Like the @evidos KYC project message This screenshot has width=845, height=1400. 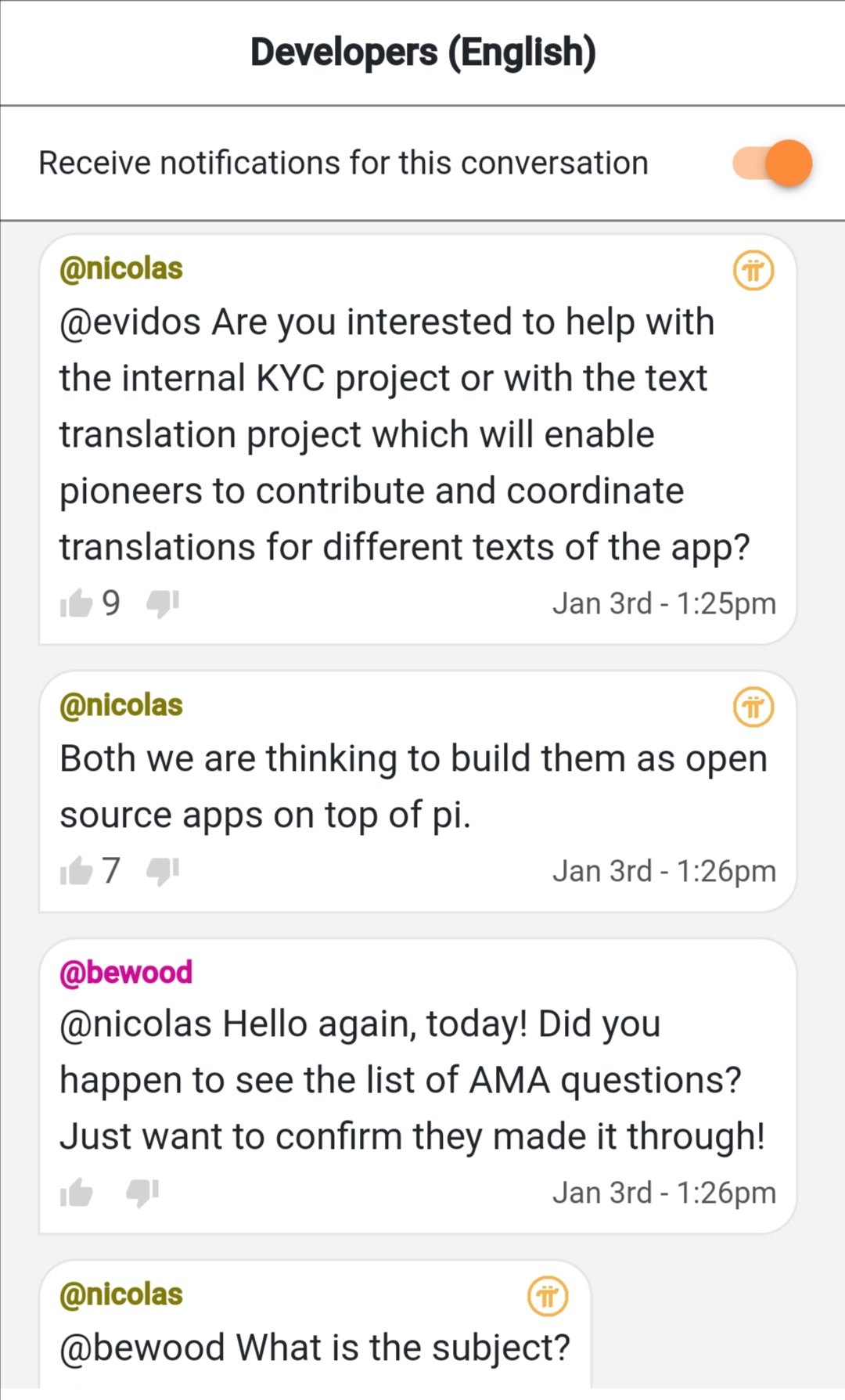coord(77,603)
